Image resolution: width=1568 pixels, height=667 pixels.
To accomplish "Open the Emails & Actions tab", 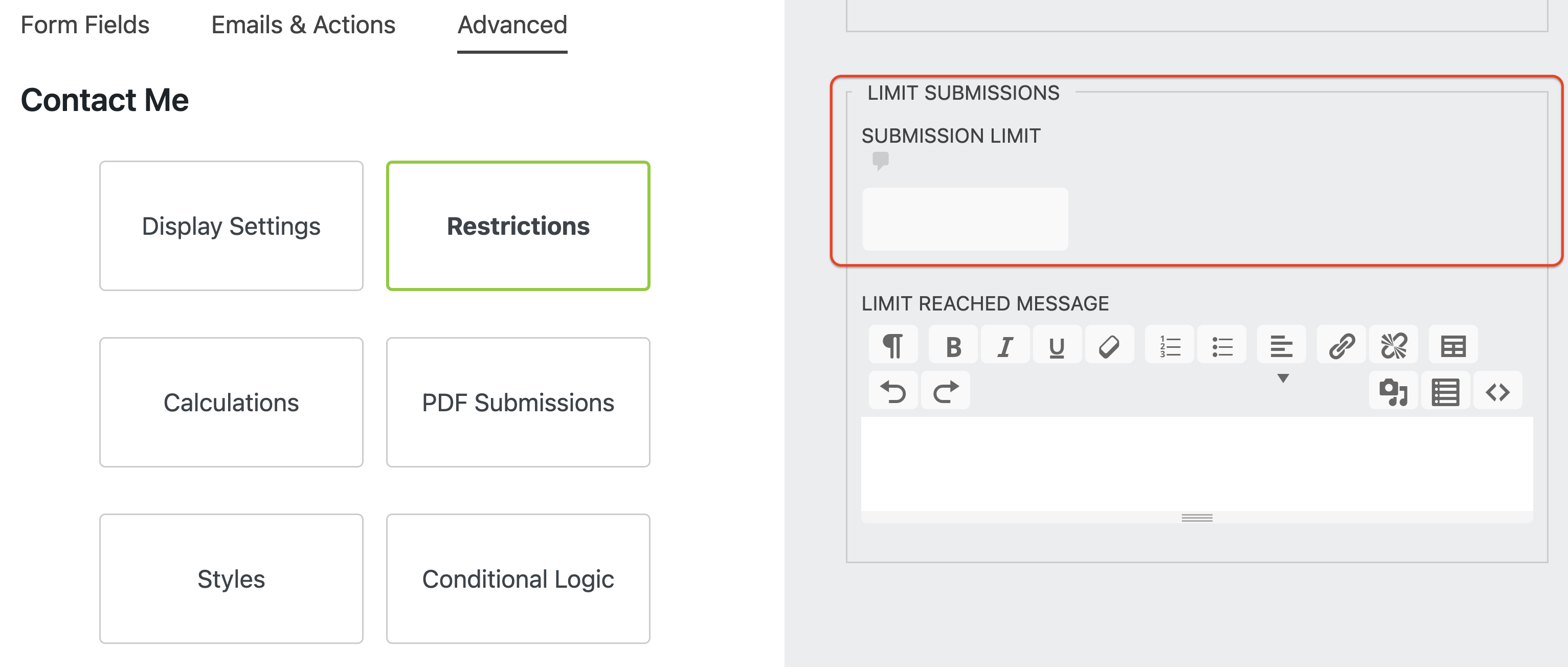I will (x=303, y=25).
